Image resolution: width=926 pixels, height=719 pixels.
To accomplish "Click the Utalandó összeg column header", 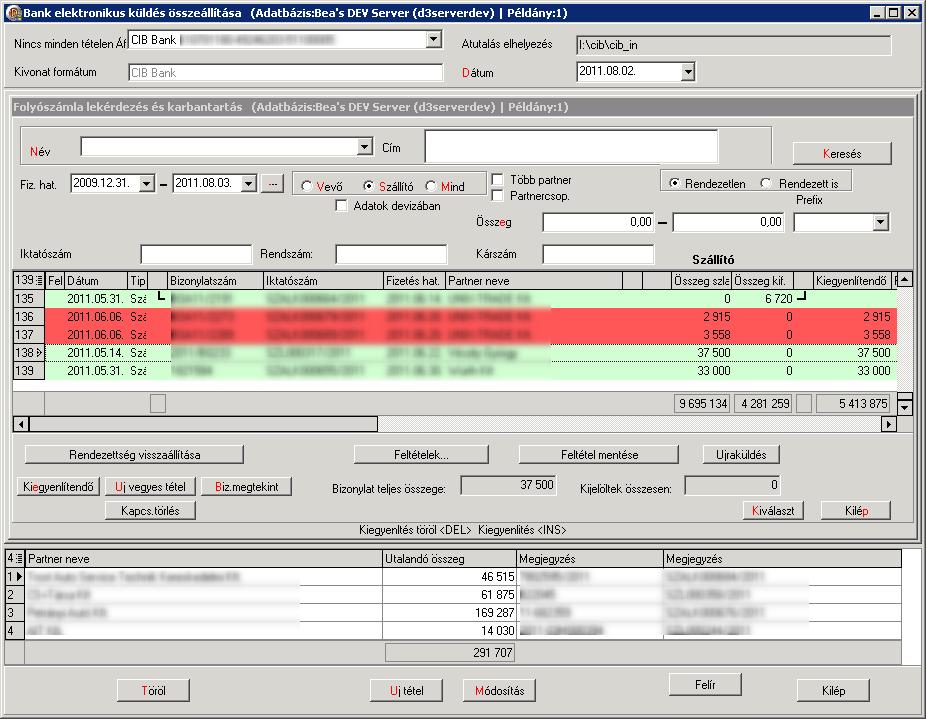I will pos(449,558).
